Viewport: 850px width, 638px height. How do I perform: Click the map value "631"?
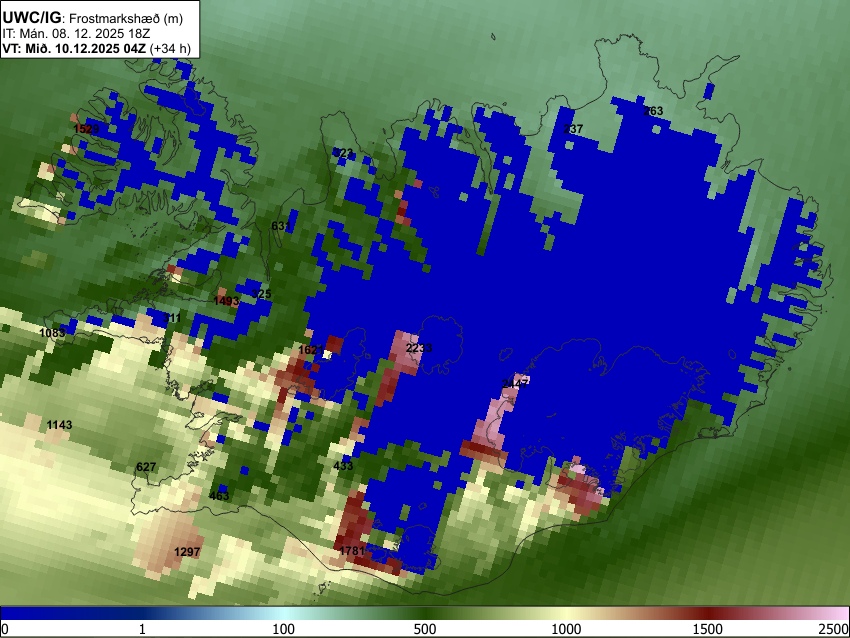click(281, 226)
